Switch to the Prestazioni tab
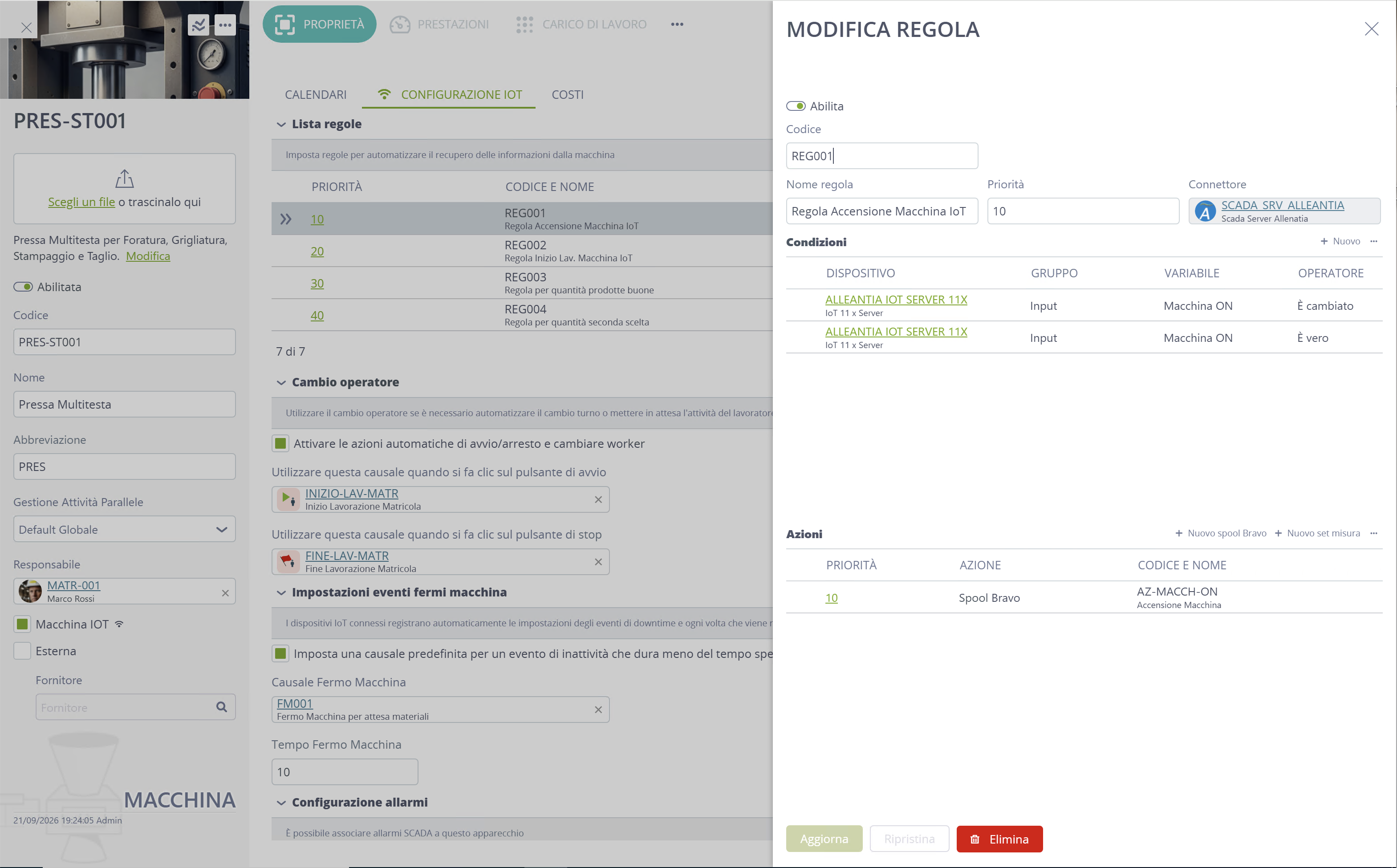 [x=439, y=24]
